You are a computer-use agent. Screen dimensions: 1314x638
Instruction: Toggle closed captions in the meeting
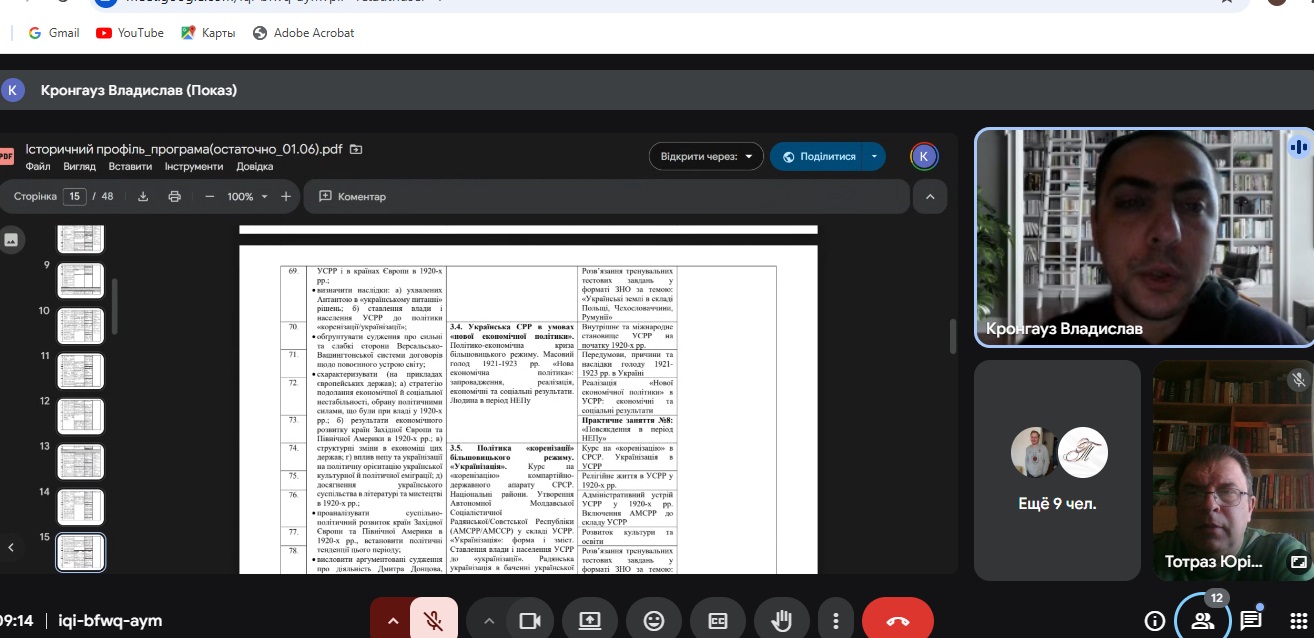[717, 621]
